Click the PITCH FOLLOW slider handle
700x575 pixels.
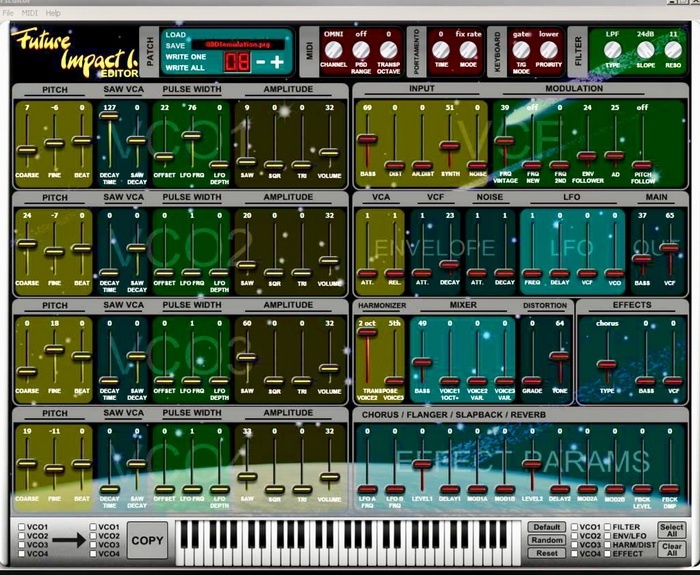[x=642, y=166]
